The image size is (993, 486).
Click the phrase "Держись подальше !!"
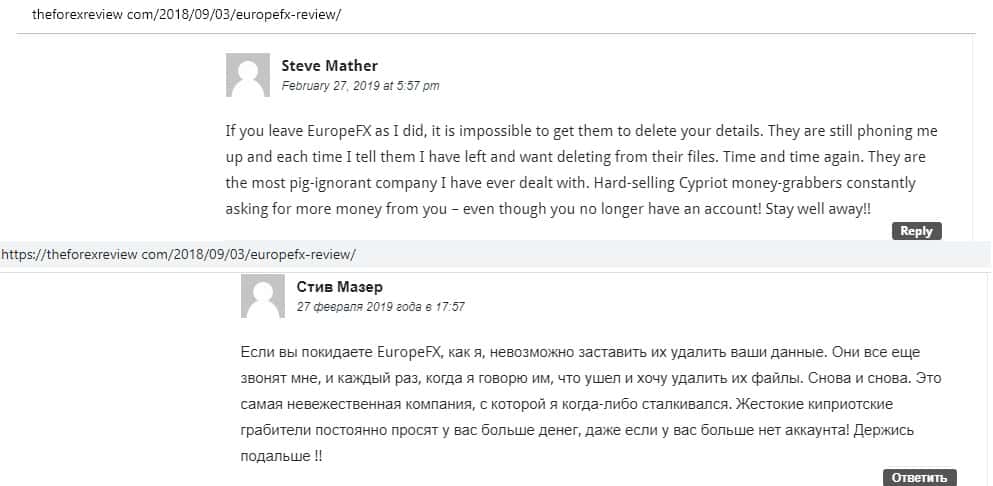(870, 430)
